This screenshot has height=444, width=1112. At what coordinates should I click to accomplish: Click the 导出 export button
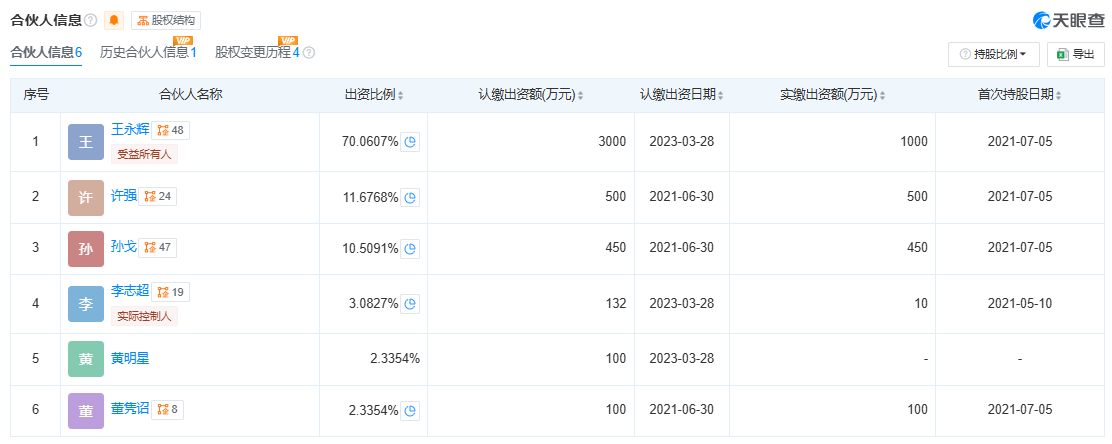pyautogui.click(x=1075, y=55)
